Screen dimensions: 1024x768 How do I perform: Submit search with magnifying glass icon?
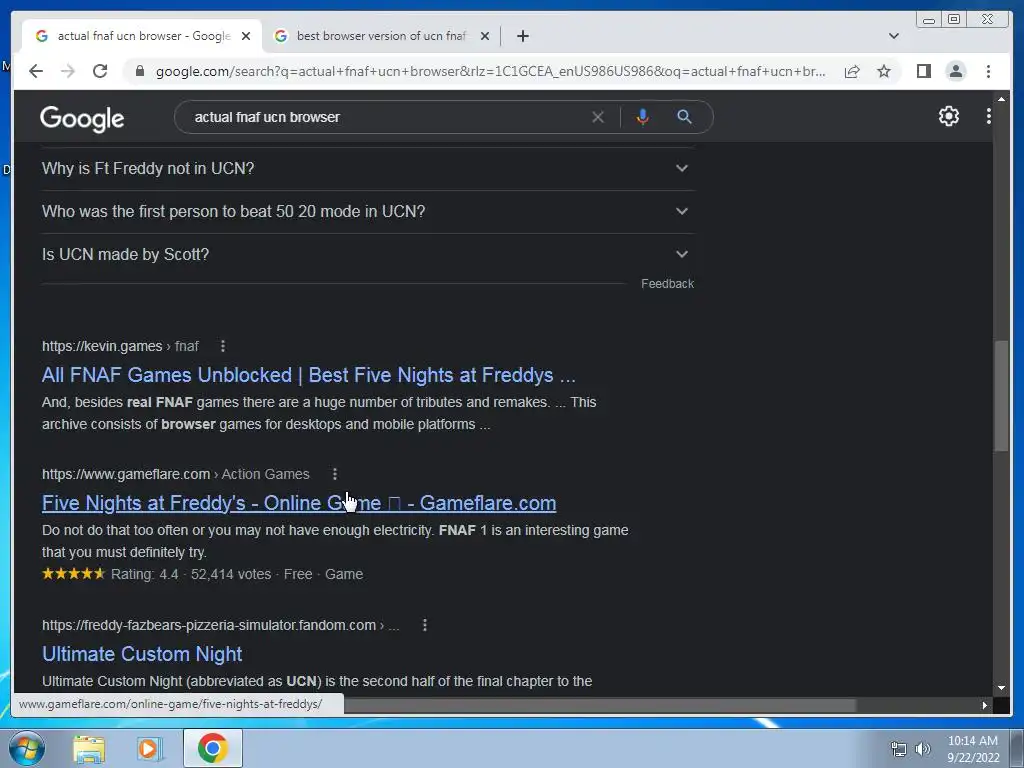coord(684,117)
